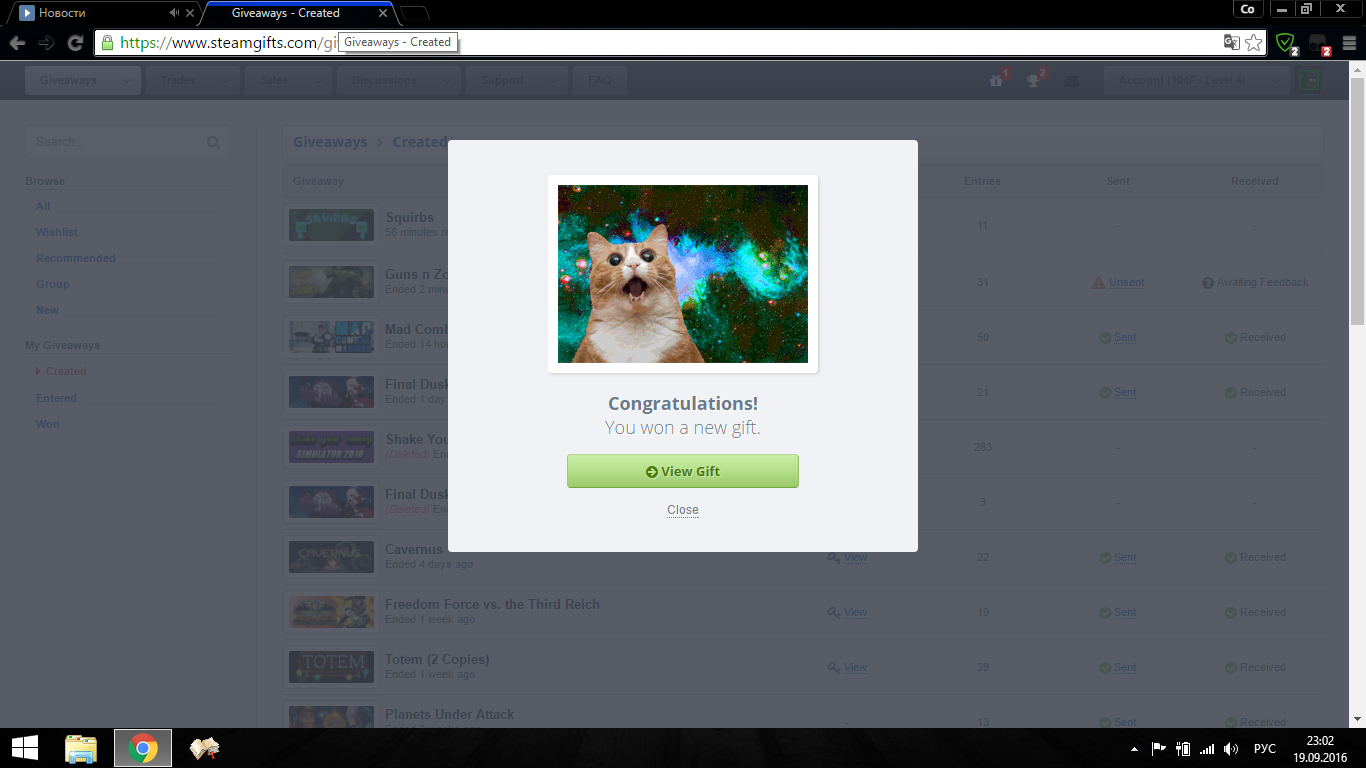The image size is (1366, 768).
Task: Open the Cavernus giveaway thumbnail
Action: point(331,557)
